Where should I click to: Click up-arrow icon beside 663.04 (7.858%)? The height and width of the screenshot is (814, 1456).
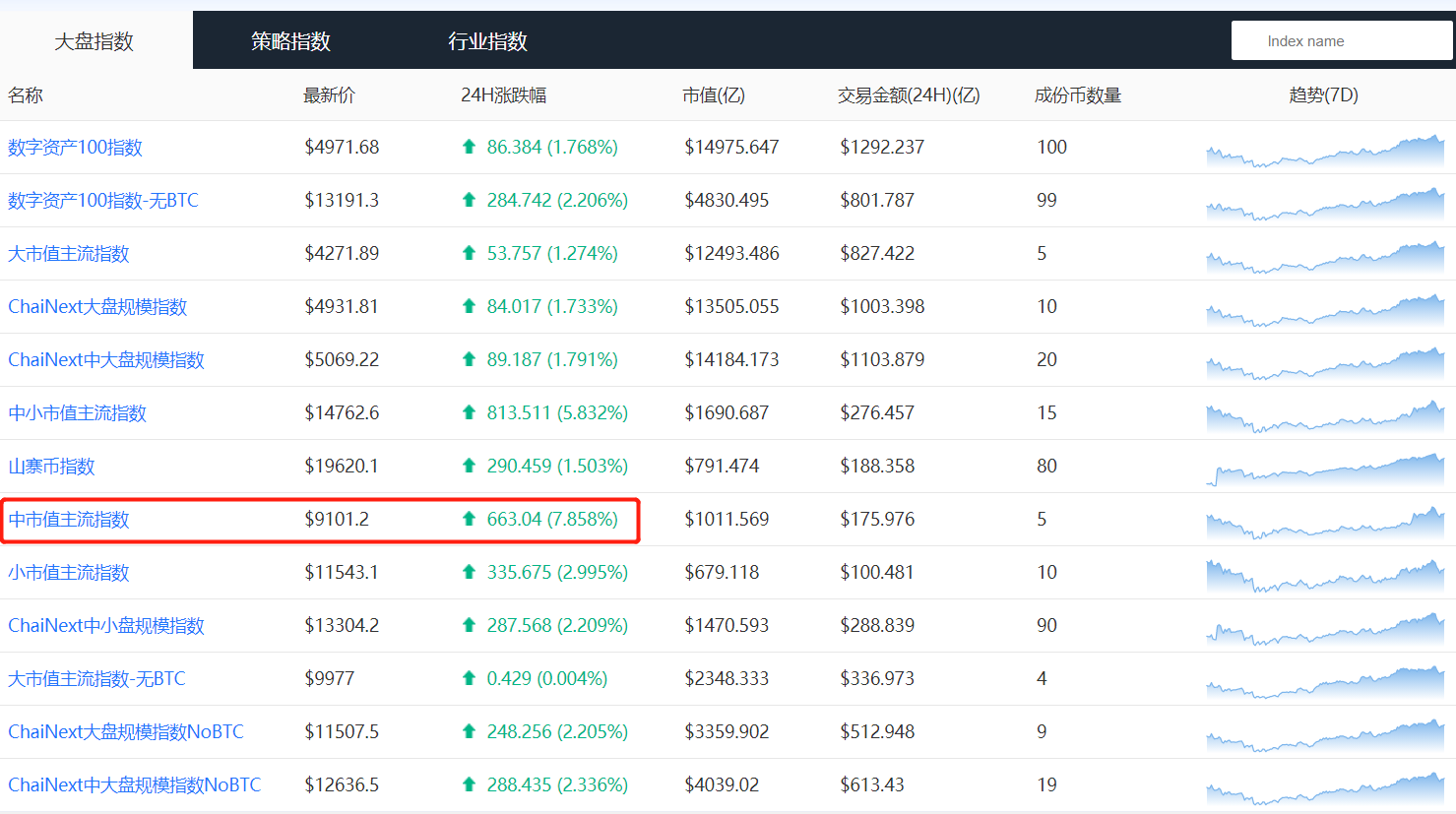coord(469,519)
